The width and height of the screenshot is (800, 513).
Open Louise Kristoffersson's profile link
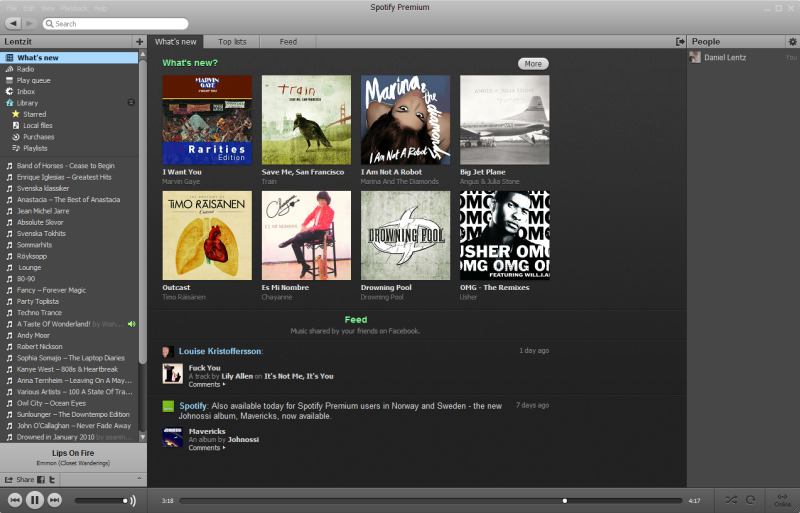pyautogui.click(x=220, y=351)
